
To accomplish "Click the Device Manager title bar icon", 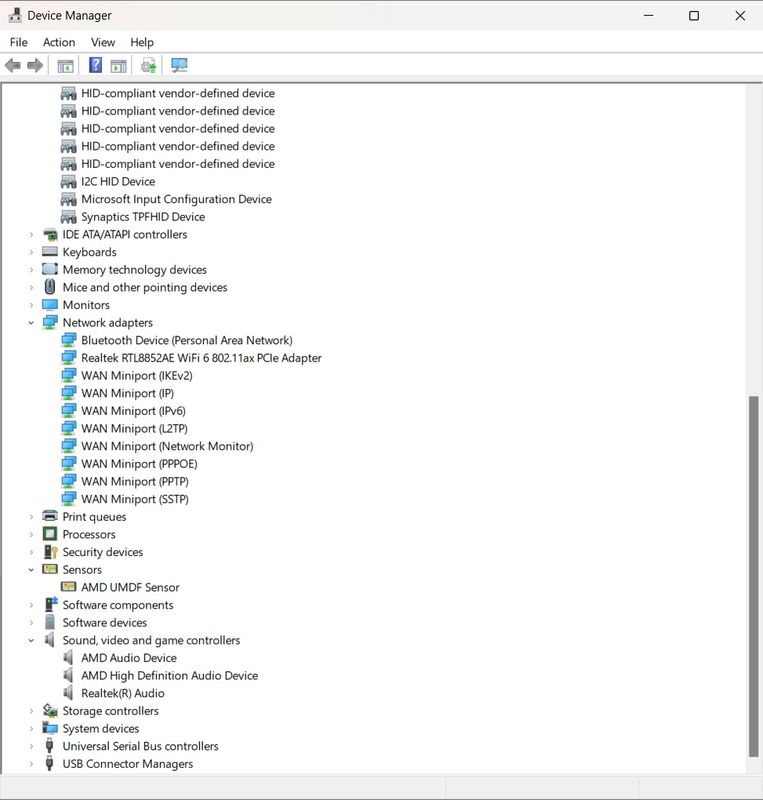I will point(15,15).
